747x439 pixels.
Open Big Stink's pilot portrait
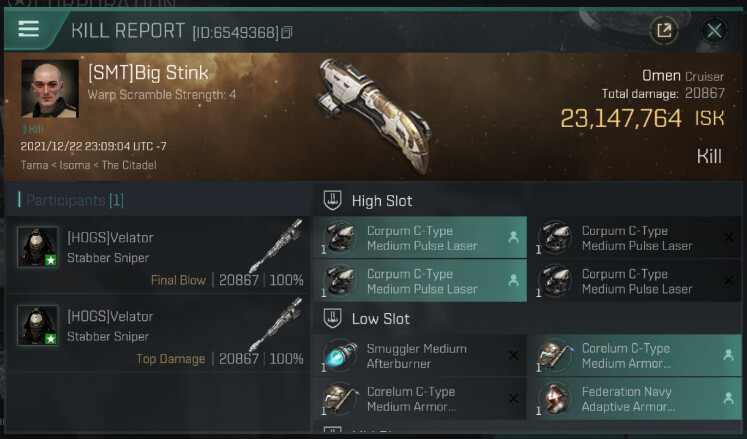49,89
